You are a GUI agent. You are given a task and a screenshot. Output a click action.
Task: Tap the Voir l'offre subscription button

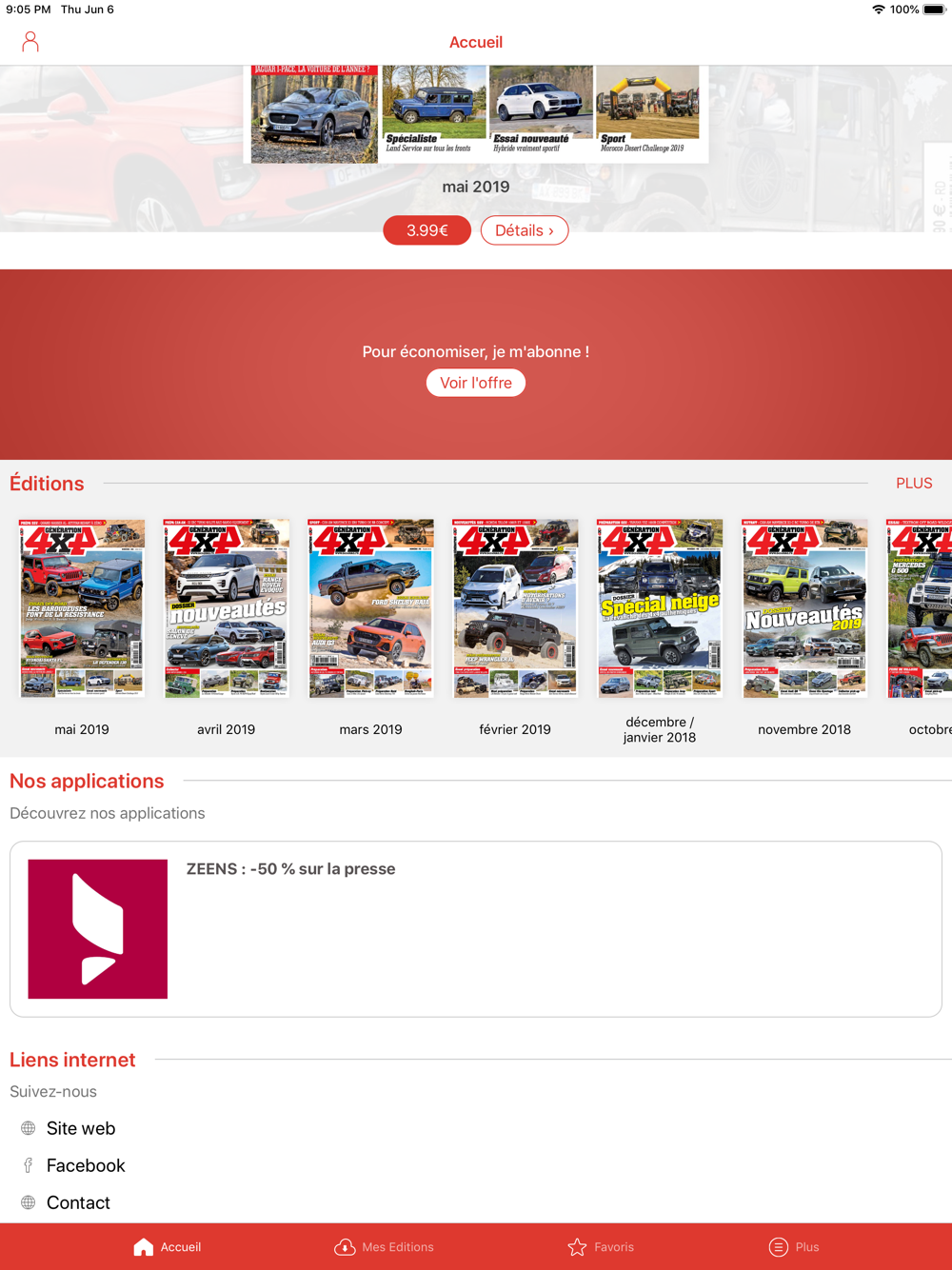click(476, 383)
